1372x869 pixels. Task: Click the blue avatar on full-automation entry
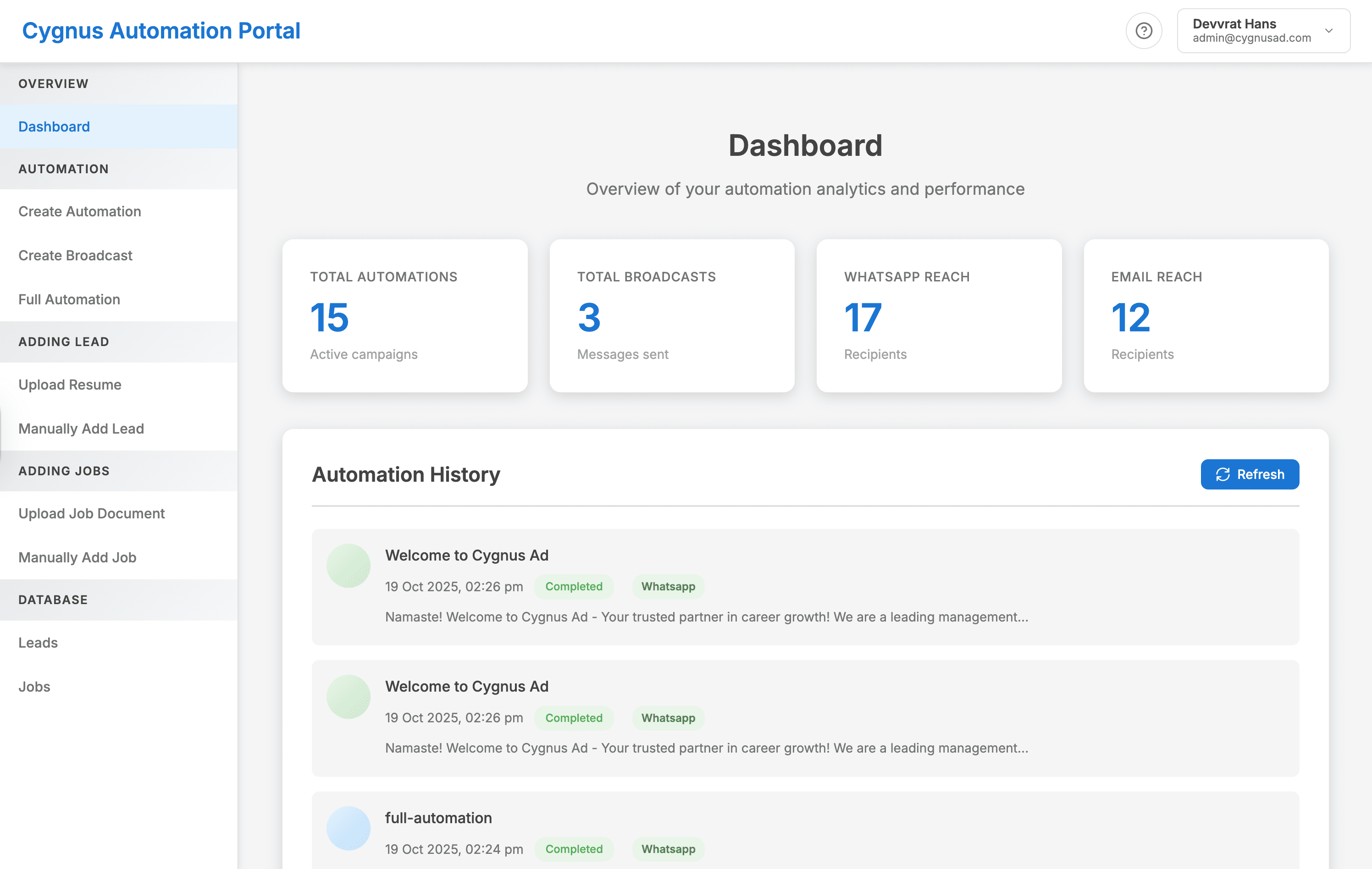348,828
